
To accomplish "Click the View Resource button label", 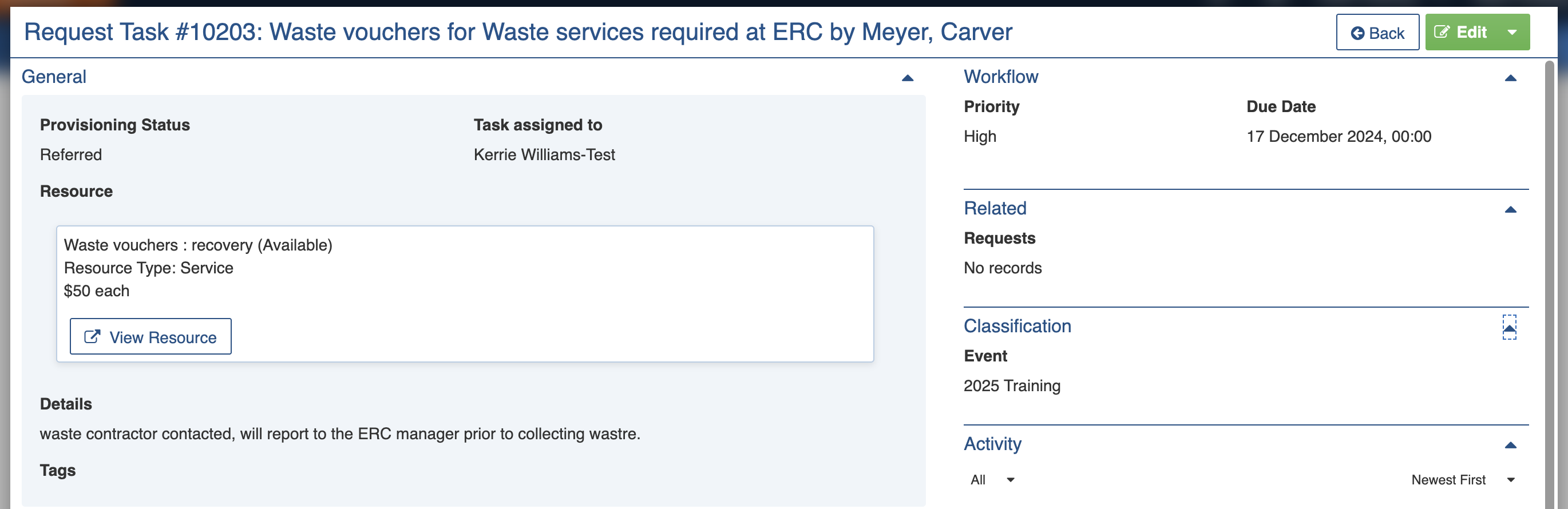I will click(163, 337).
